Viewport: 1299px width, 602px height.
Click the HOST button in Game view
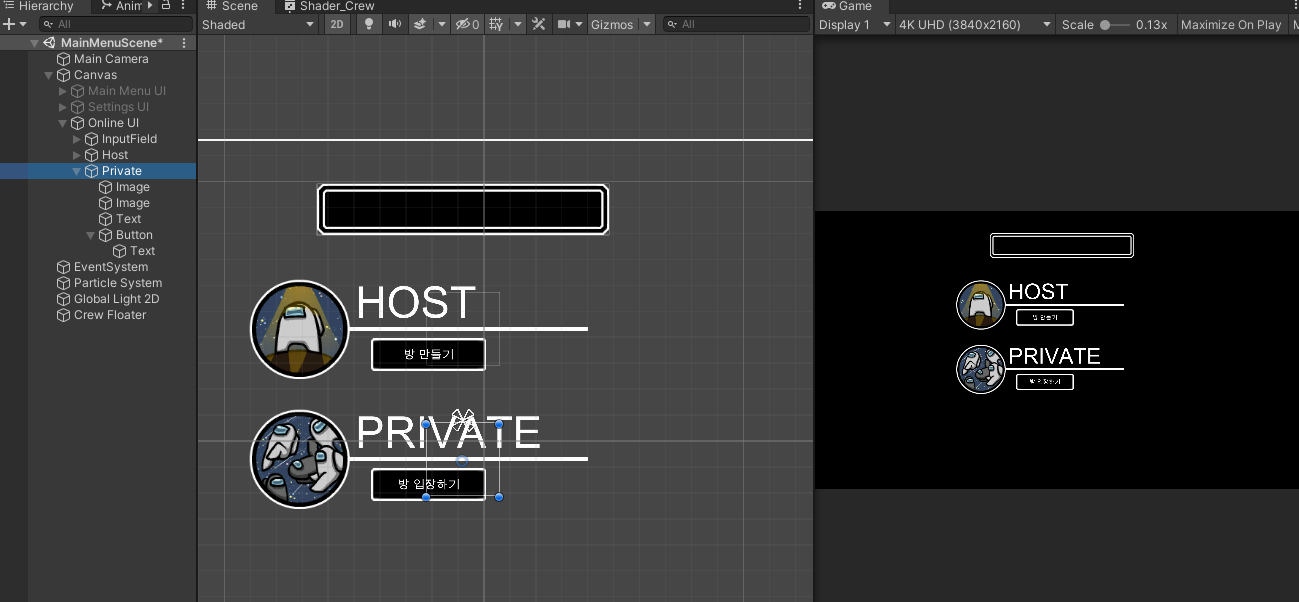pos(1044,317)
